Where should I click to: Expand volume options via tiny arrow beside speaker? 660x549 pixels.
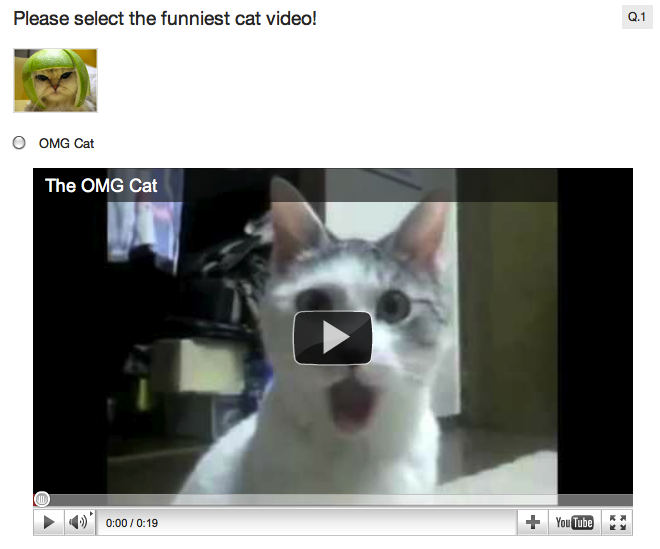click(92, 514)
